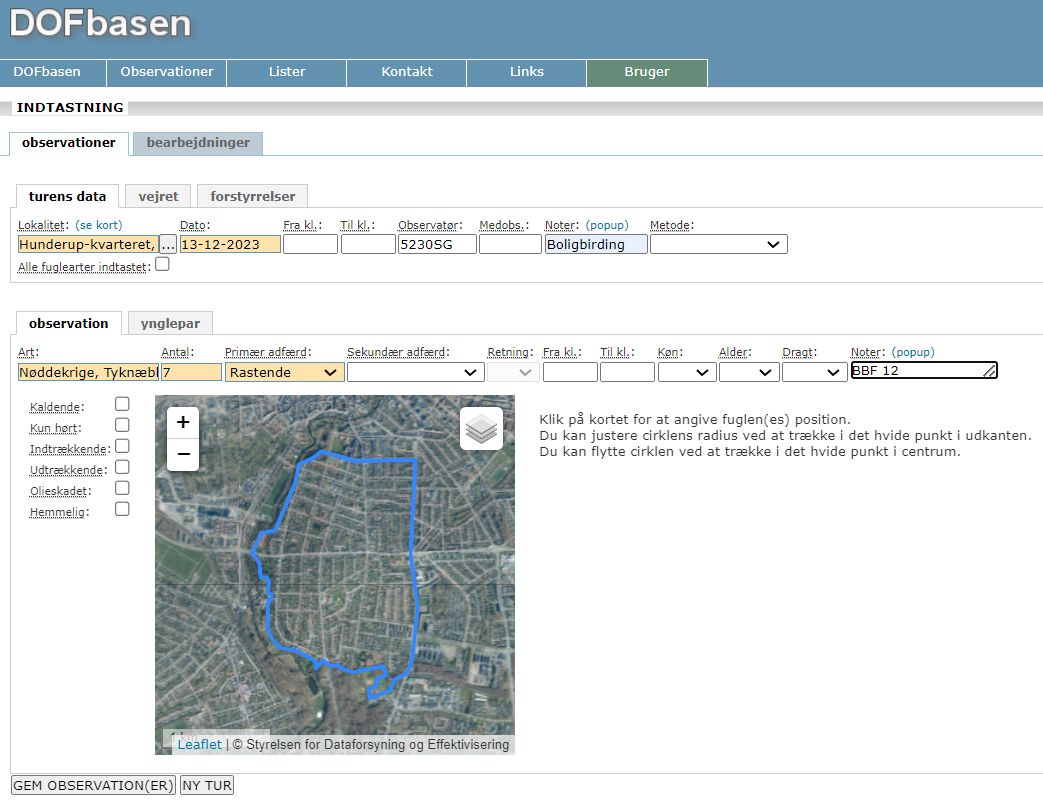Switch to the vejret tab

(158, 196)
